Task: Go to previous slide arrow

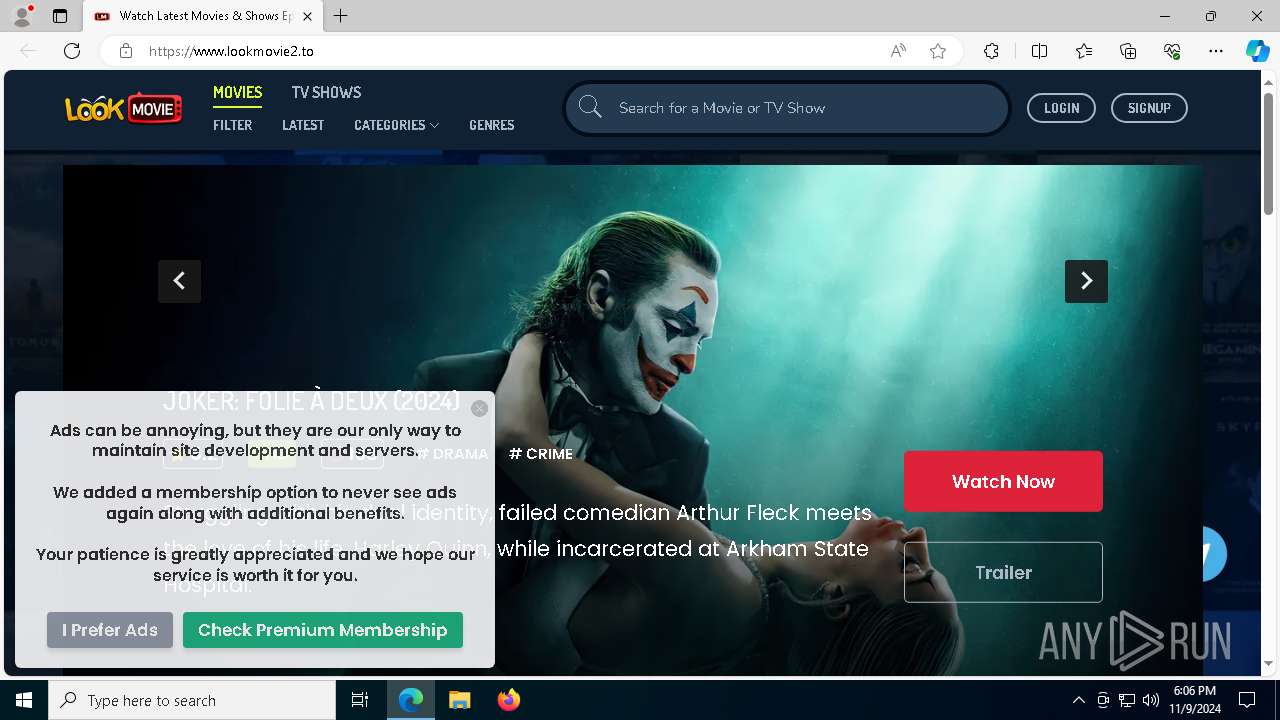Action: (x=179, y=281)
